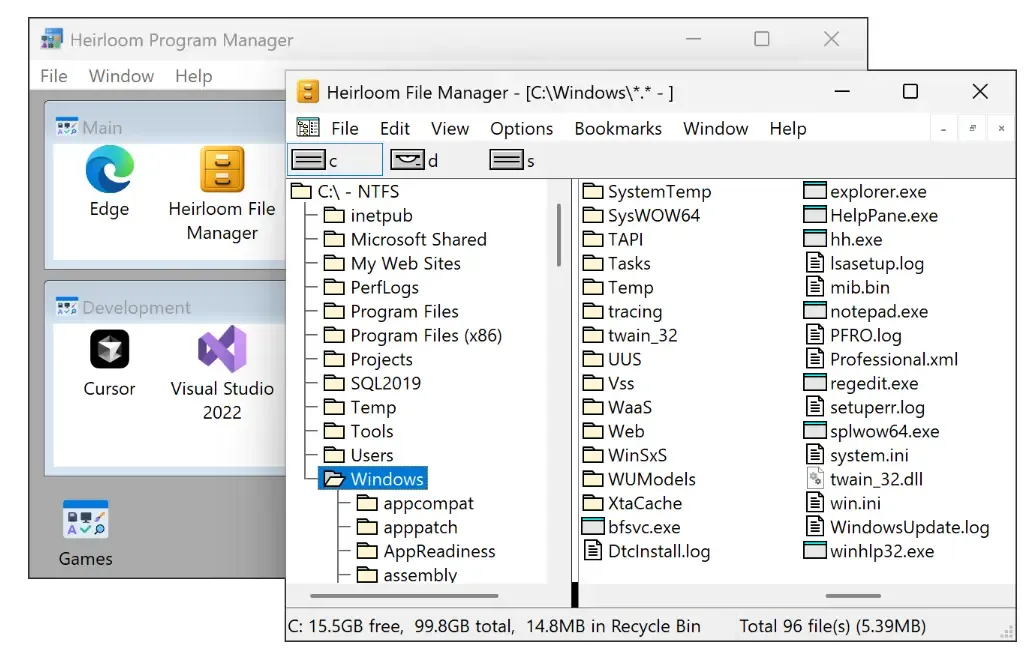The width and height of the screenshot is (1036, 661).
Task: Select SQL2019 folder in tree
Action: (x=373, y=383)
